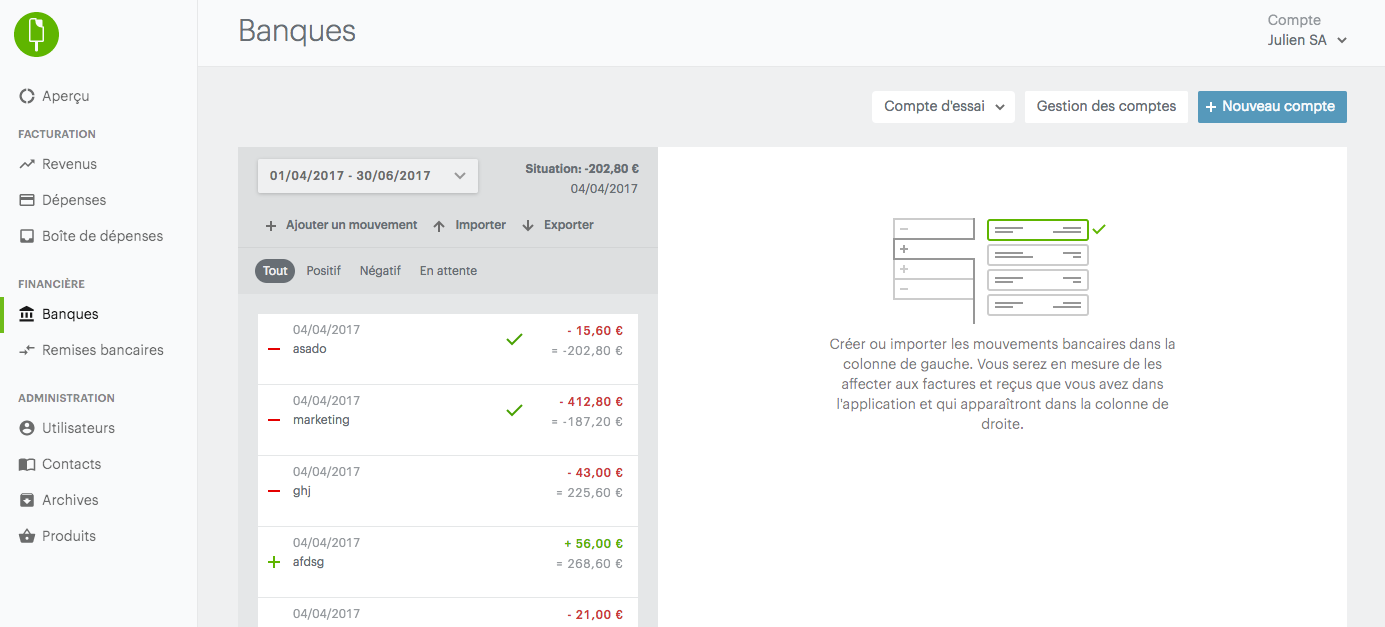
Task: Click the green checkmark on the asado row
Action: pos(514,340)
